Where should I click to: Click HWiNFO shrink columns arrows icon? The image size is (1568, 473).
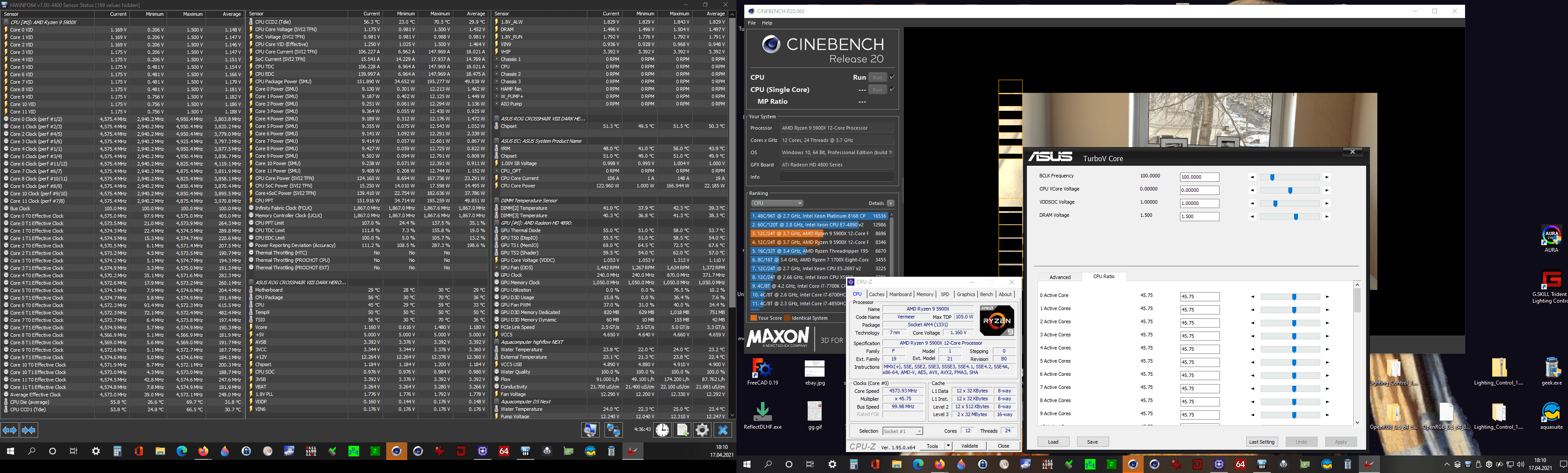click(28, 430)
